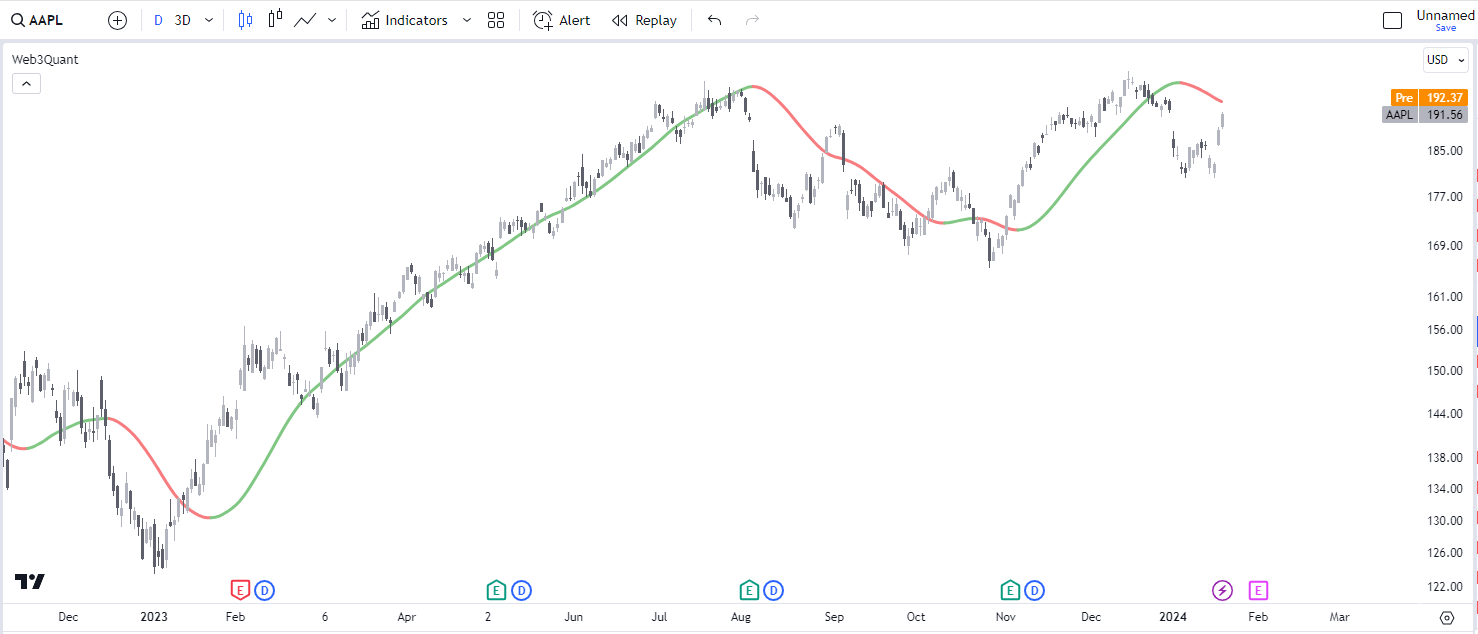Open the Indicators dialog
The height and width of the screenshot is (634, 1478).
pyautogui.click(x=405, y=20)
